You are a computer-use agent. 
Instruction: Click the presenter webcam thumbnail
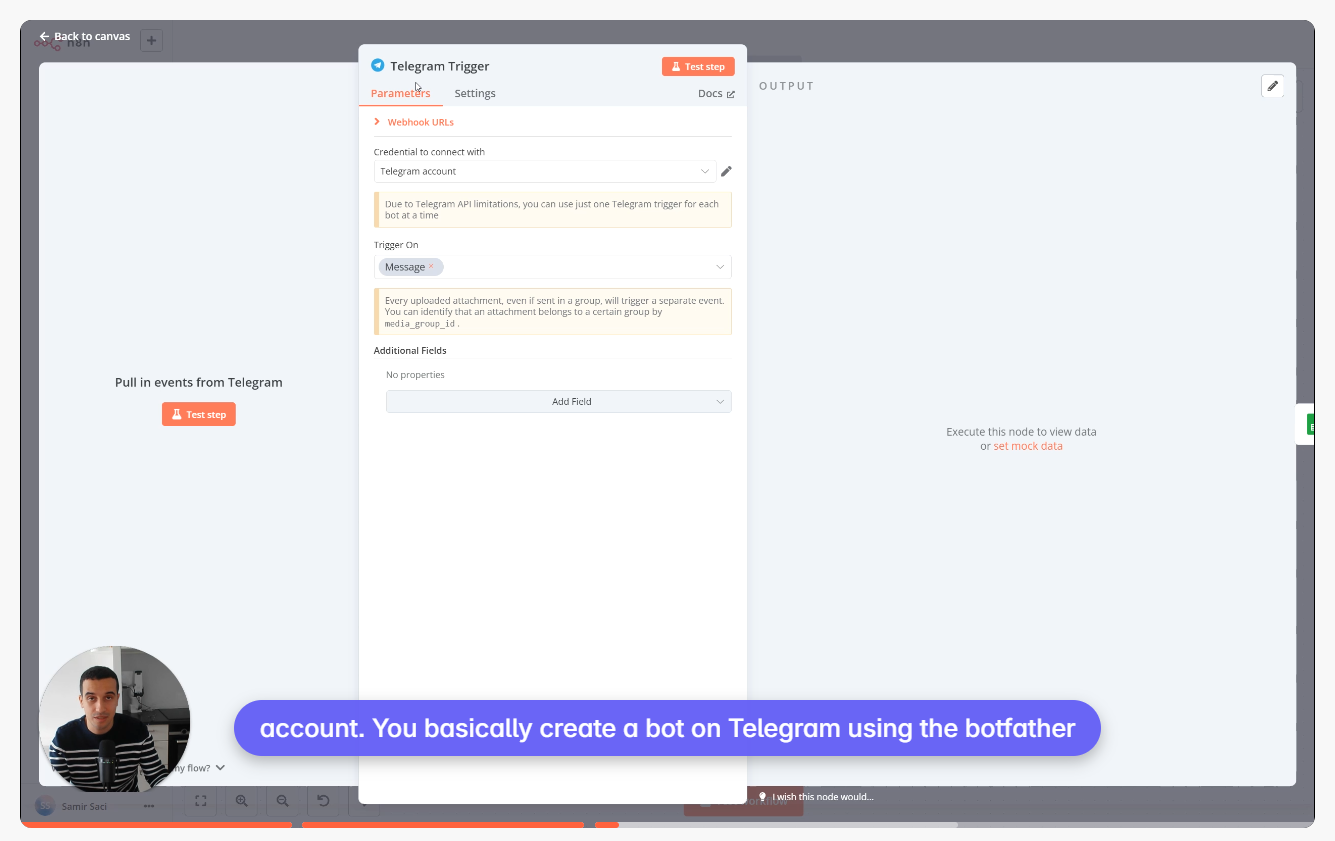[114, 718]
